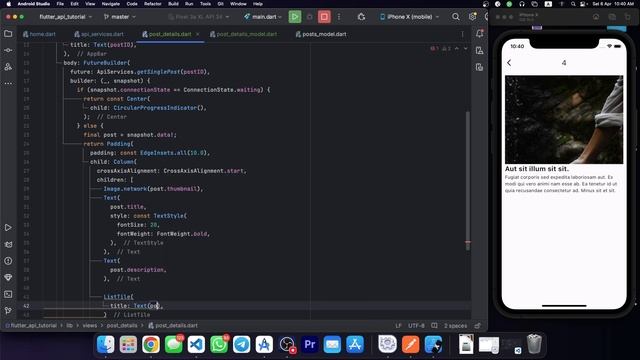
Task: Open flutter_api_tutorial project dropdown
Action: [x=66, y=17]
